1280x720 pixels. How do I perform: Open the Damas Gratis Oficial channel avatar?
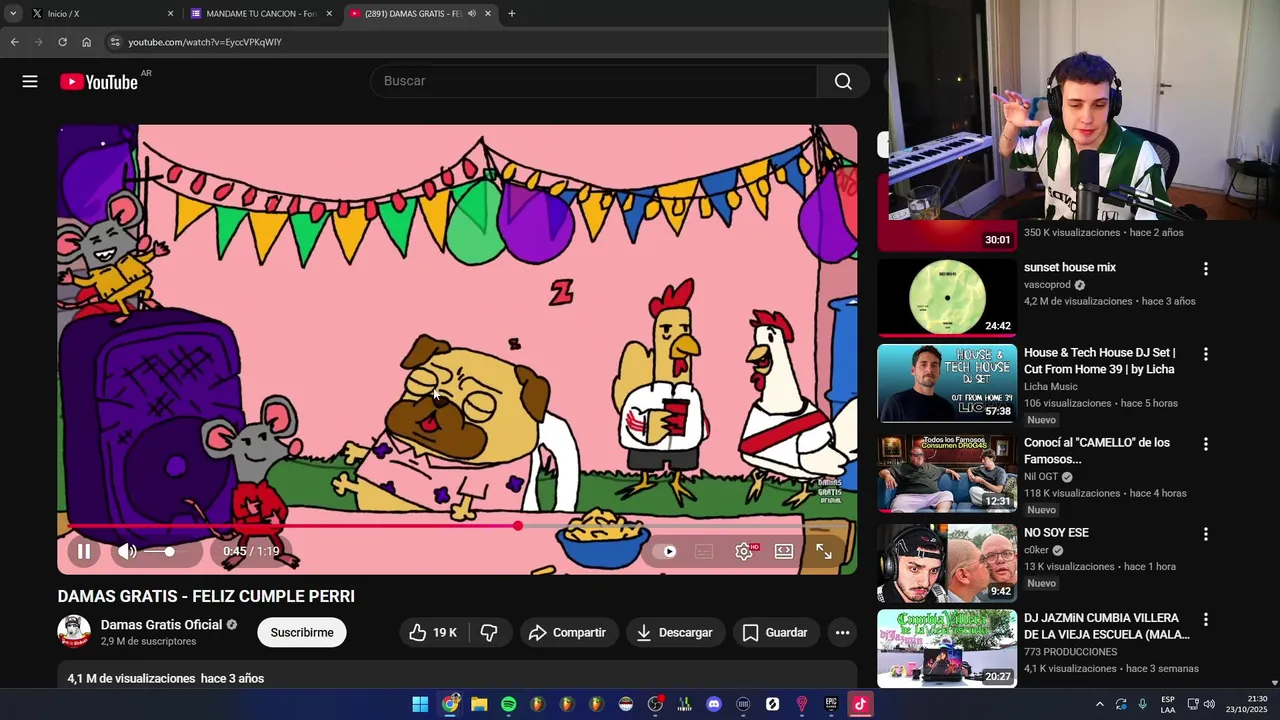point(74,632)
